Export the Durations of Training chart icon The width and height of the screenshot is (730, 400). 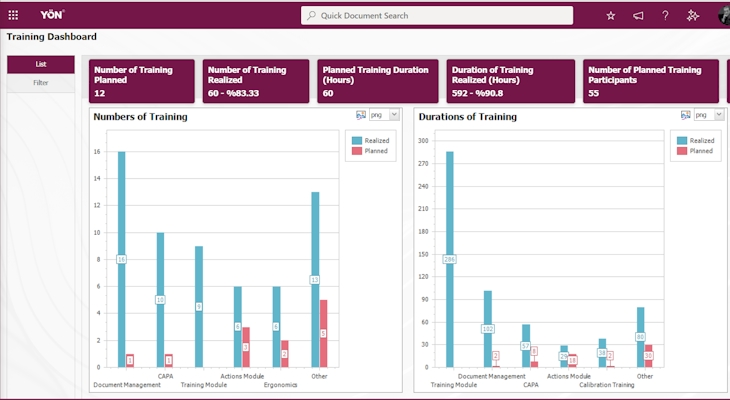click(x=686, y=115)
